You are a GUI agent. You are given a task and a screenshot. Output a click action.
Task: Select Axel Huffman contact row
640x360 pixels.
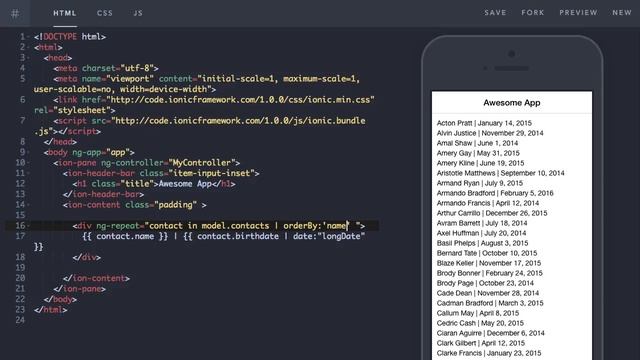(x=481, y=233)
